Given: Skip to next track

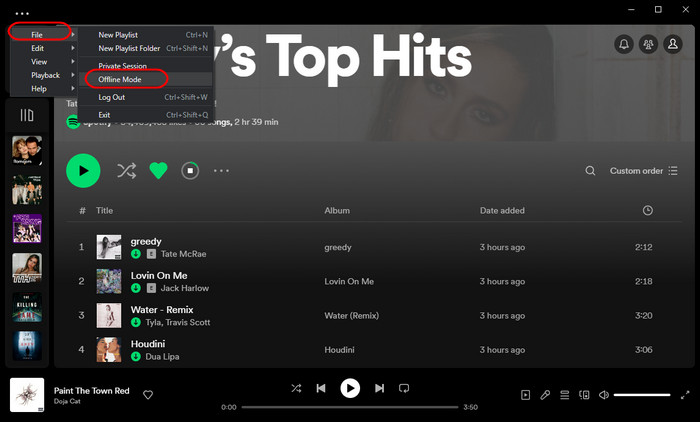Looking at the screenshot, I should [x=379, y=388].
